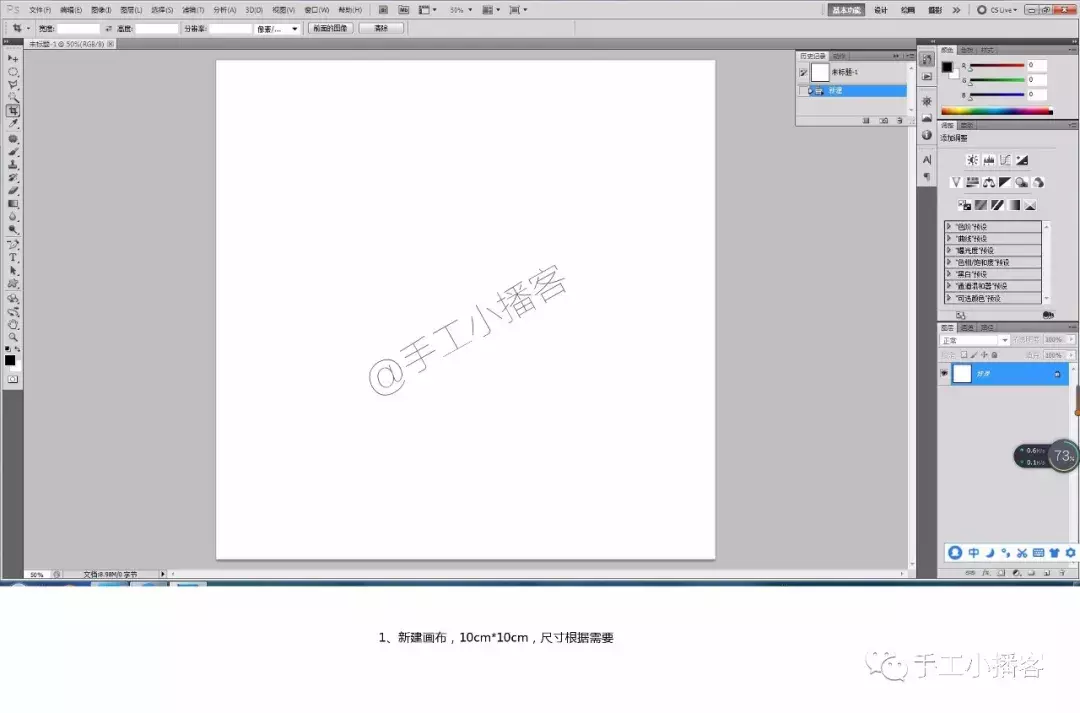1080x713 pixels.
Task: Open the Info panel icon
Action: tap(927, 135)
